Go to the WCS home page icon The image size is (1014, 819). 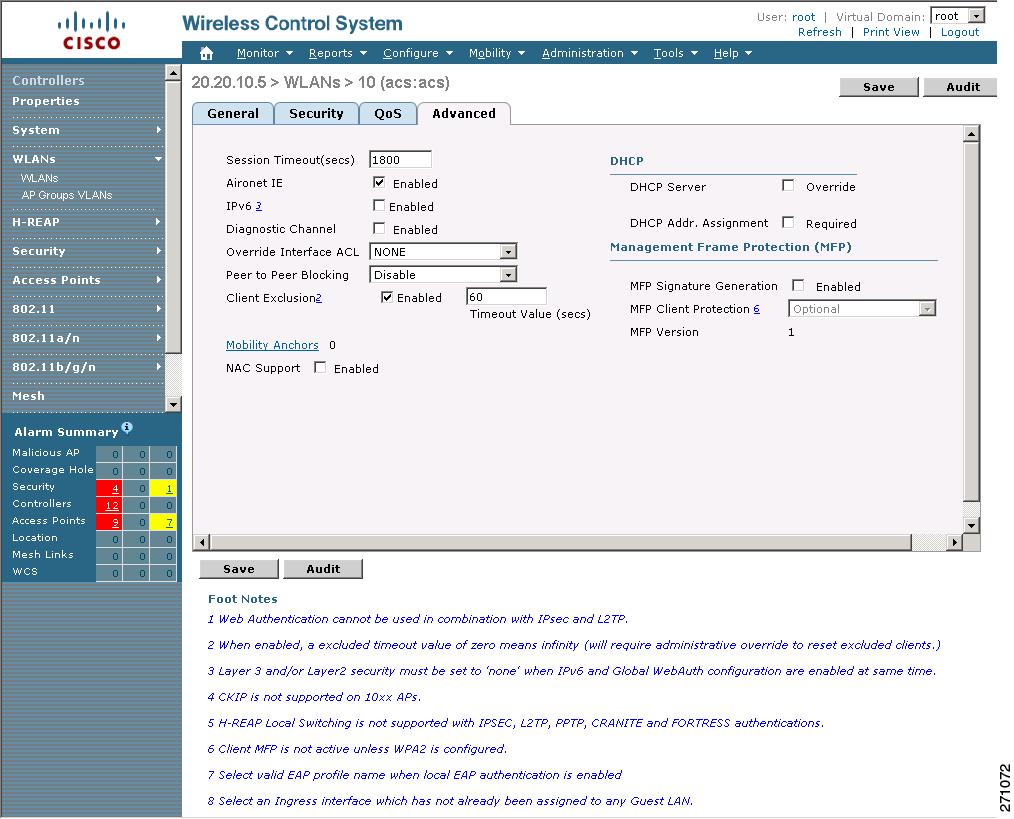[206, 53]
